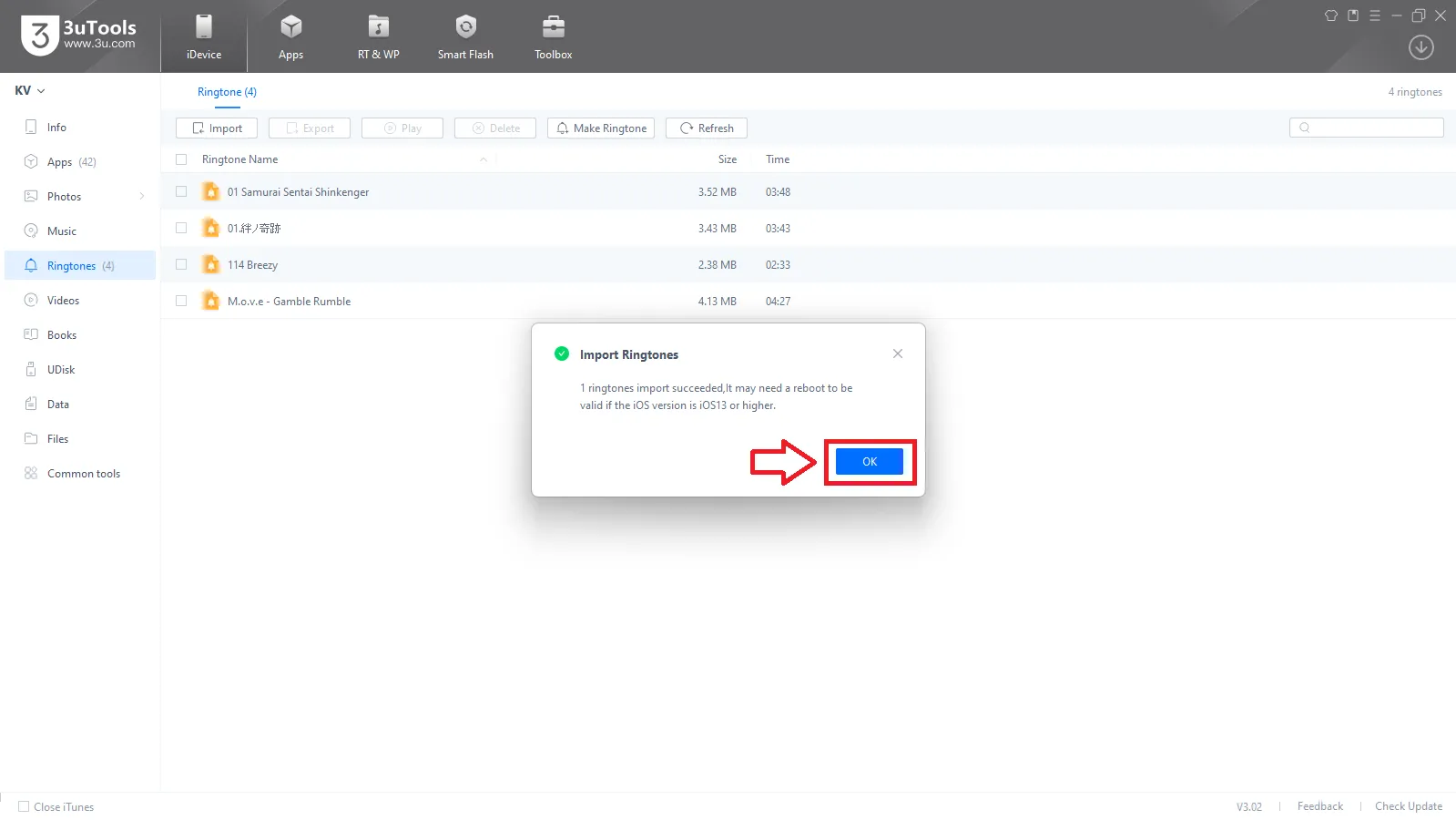Click the Import button
1456x820 pixels.
(x=217, y=128)
